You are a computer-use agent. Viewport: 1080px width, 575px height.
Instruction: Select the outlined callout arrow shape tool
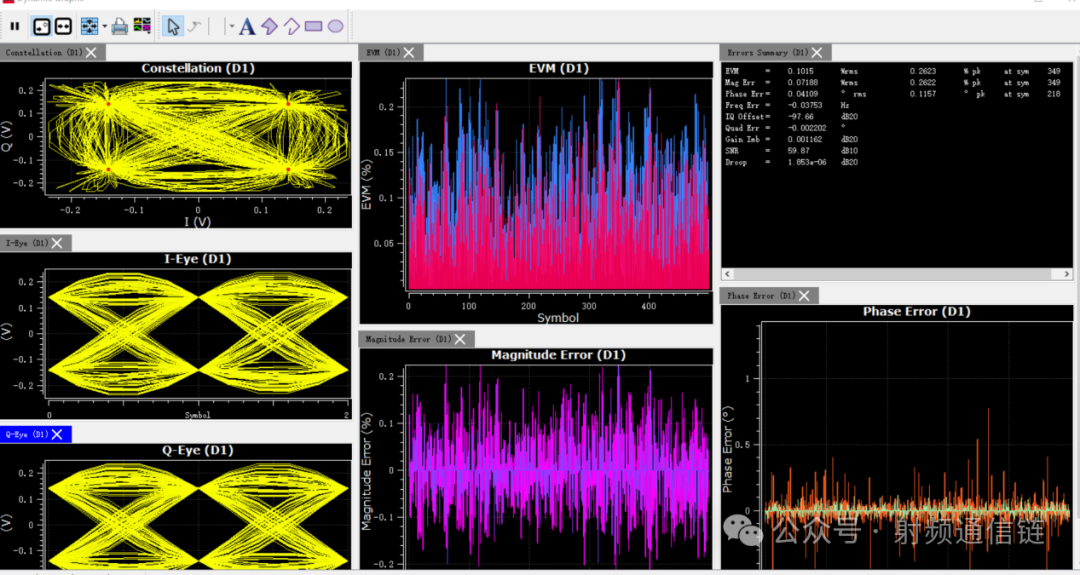coord(291,26)
